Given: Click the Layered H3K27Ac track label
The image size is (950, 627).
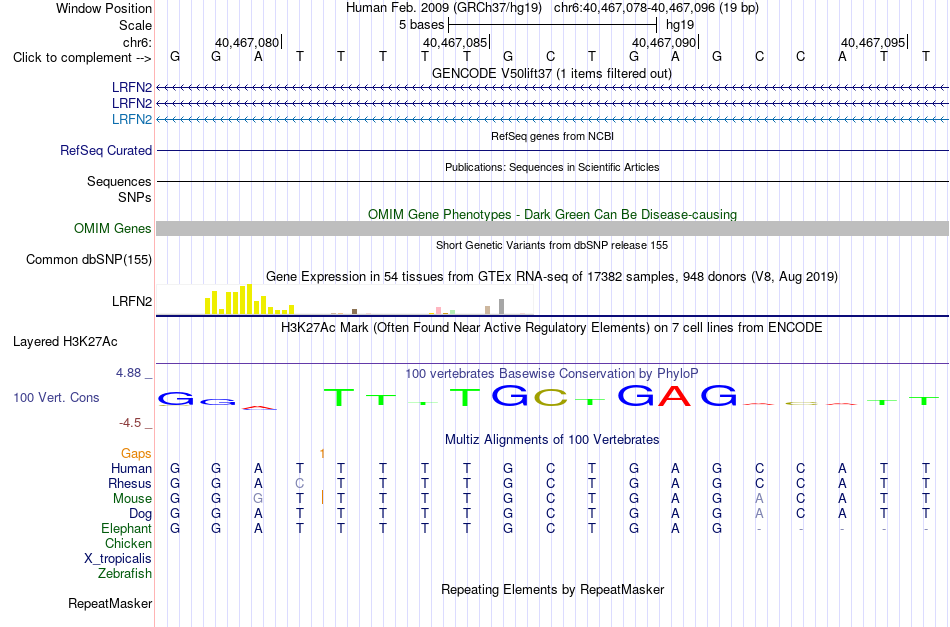Looking at the screenshot, I should coord(65,342).
